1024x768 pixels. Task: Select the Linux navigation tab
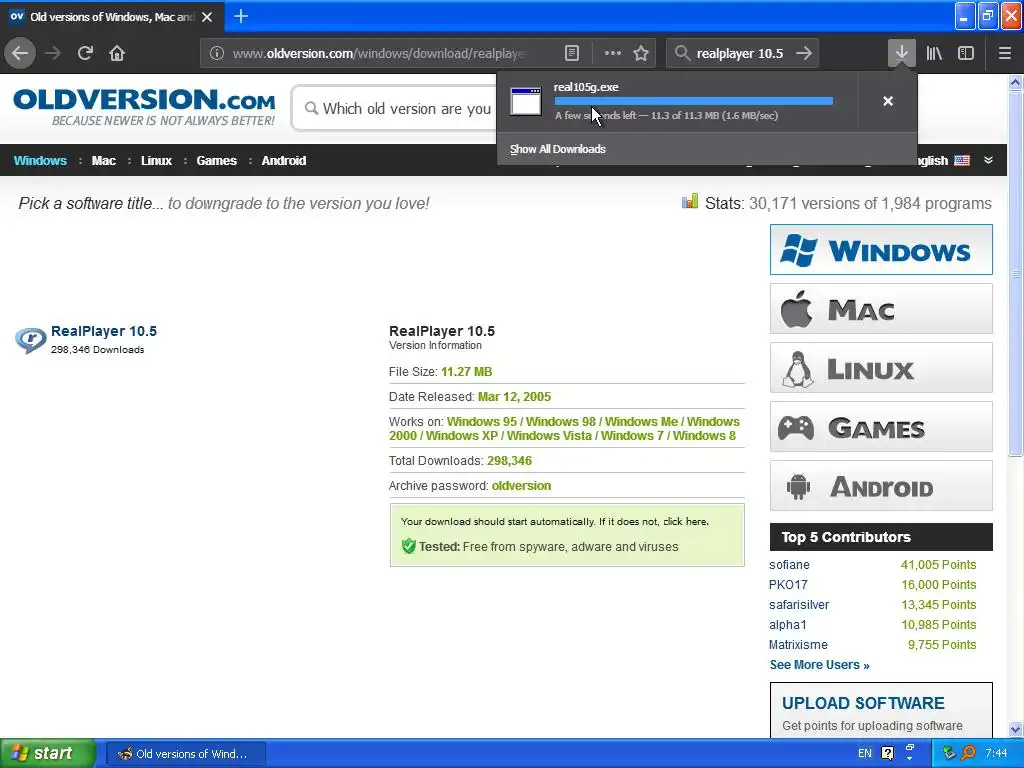156,161
